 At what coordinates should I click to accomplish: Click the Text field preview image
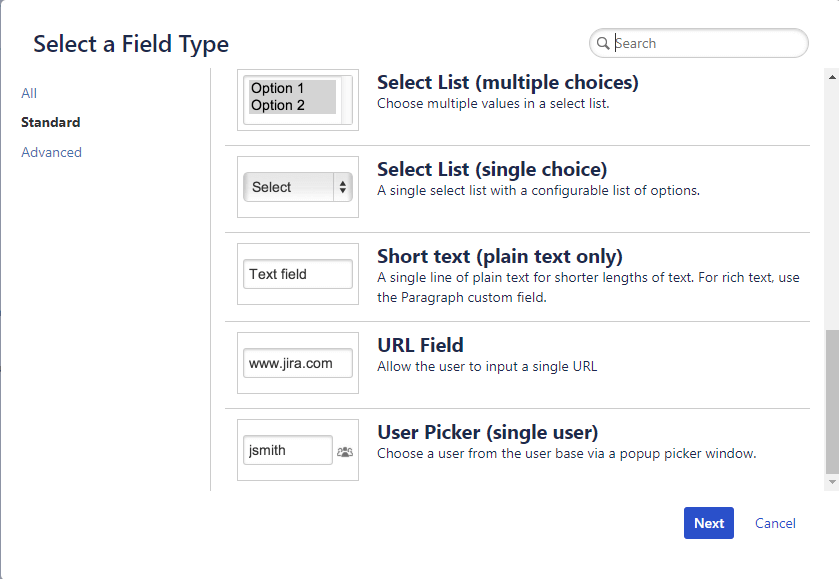click(x=296, y=272)
